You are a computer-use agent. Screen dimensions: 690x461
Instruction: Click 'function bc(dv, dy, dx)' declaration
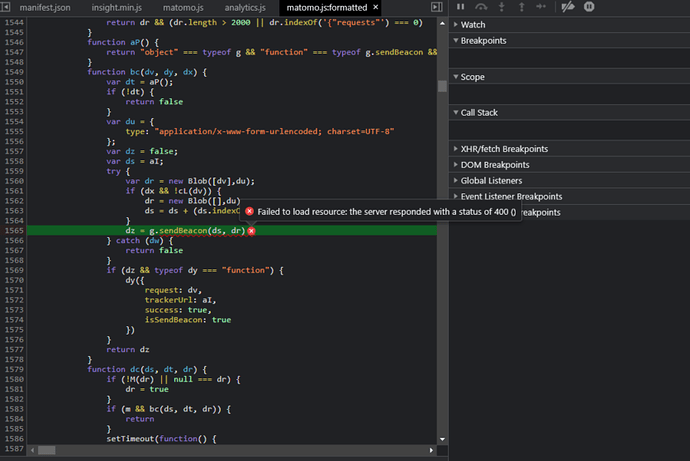coord(147,72)
